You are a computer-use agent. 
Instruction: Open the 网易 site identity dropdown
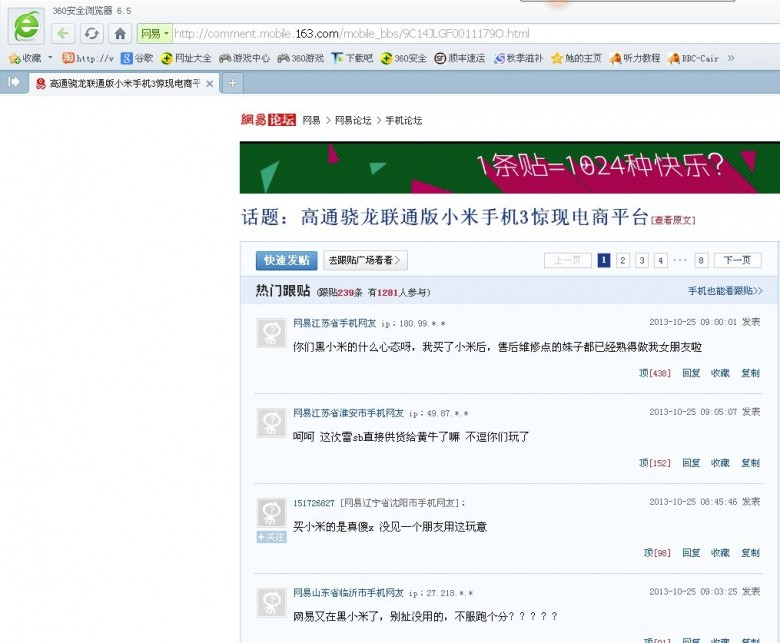pos(155,34)
